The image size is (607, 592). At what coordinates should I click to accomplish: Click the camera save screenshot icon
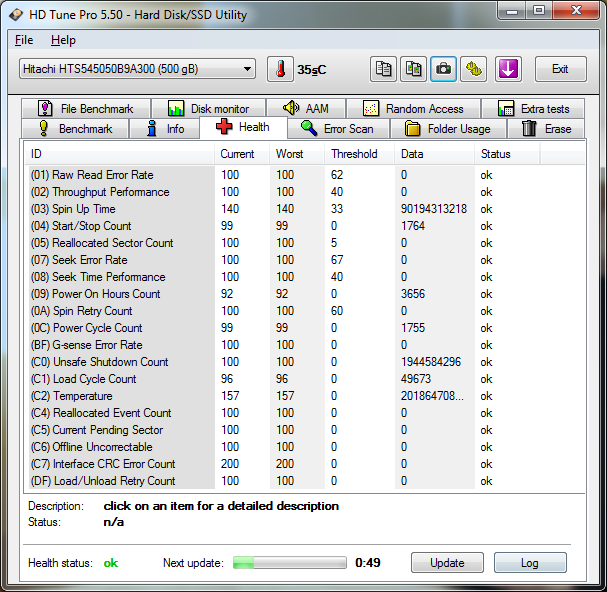click(x=443, y=69)
